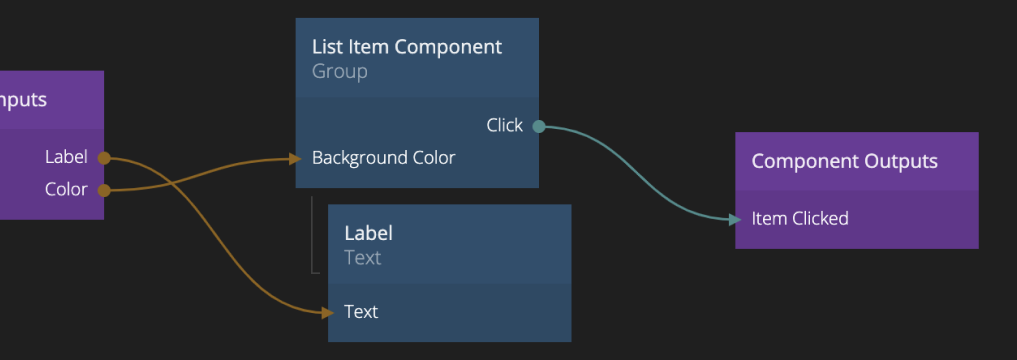Click the Item Clicked input arrow
This screenshot has height=360, width=1017.
[x=735, y=220]
